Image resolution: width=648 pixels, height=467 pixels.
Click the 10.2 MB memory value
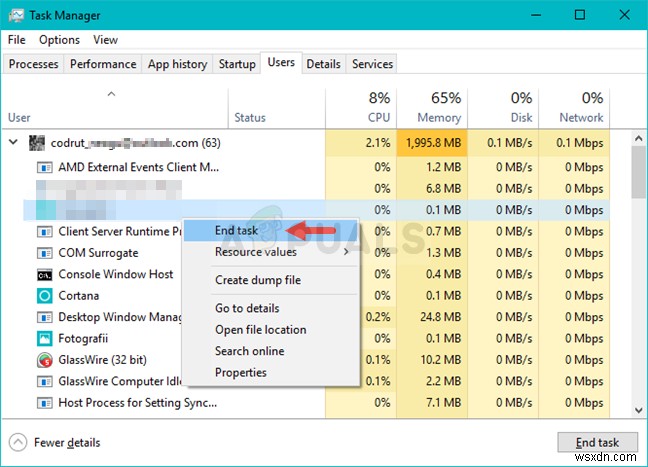[441, 360]
